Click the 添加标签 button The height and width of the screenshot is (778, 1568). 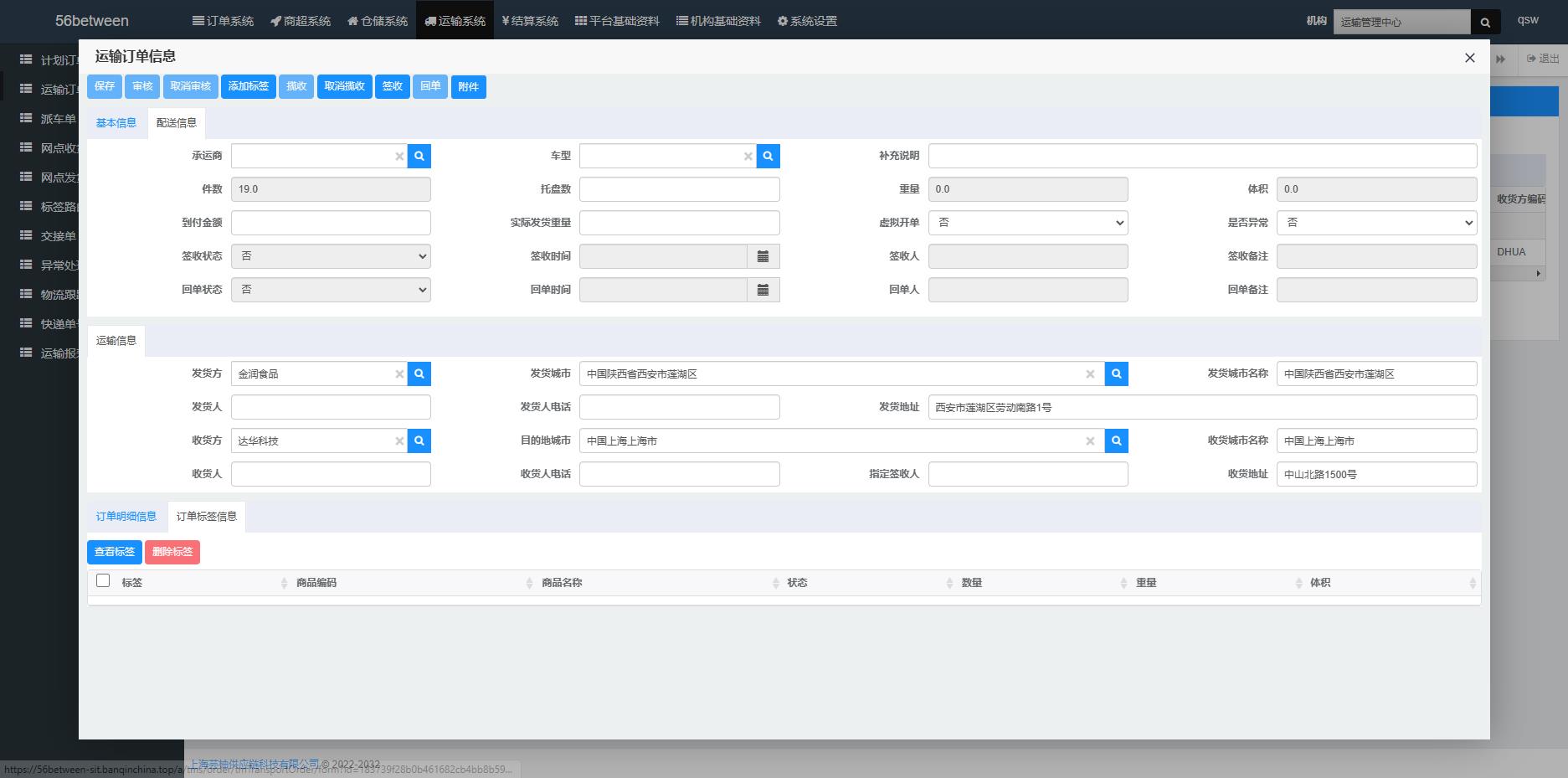click(x=249, y=86)
